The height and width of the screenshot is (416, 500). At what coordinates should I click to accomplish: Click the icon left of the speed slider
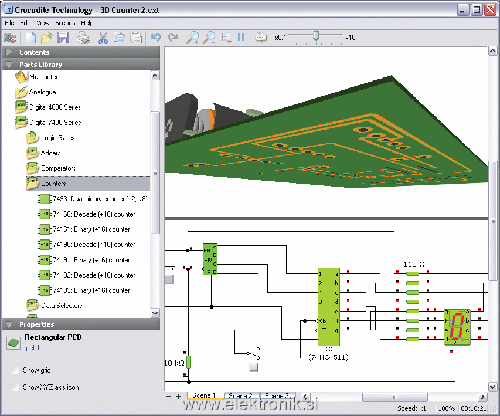pos(261,37)
